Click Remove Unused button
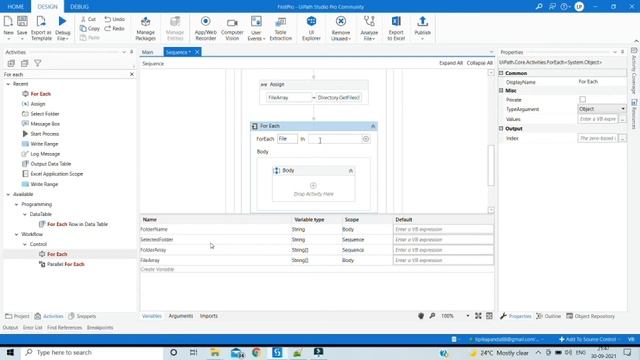This screenshot has height=360, width=640. (x=341, y=29)
